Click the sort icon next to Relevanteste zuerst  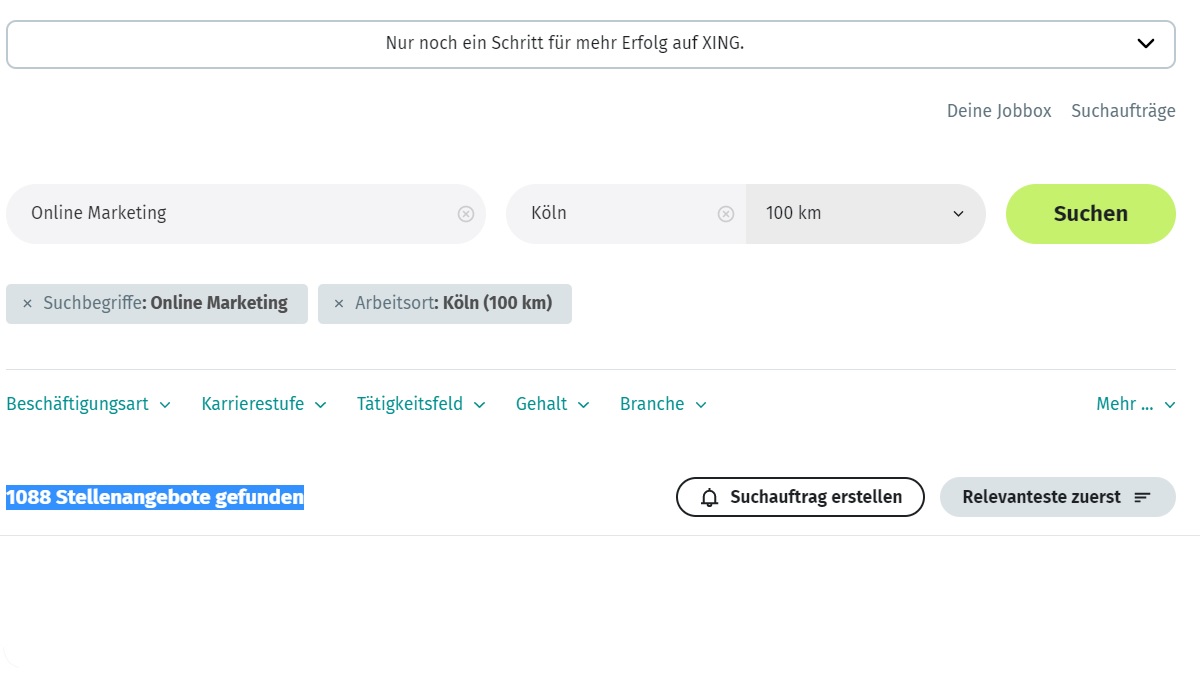click(x=1145, y=496)
